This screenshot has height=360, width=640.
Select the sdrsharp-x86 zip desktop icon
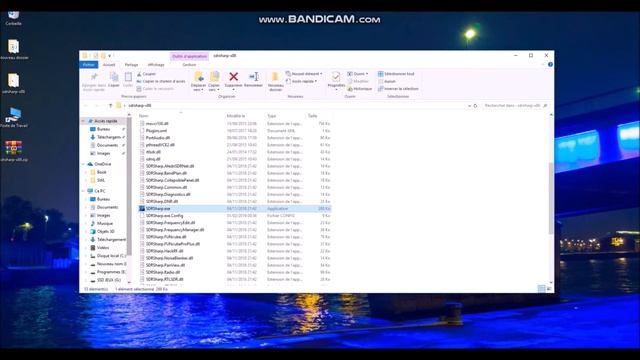13,151
